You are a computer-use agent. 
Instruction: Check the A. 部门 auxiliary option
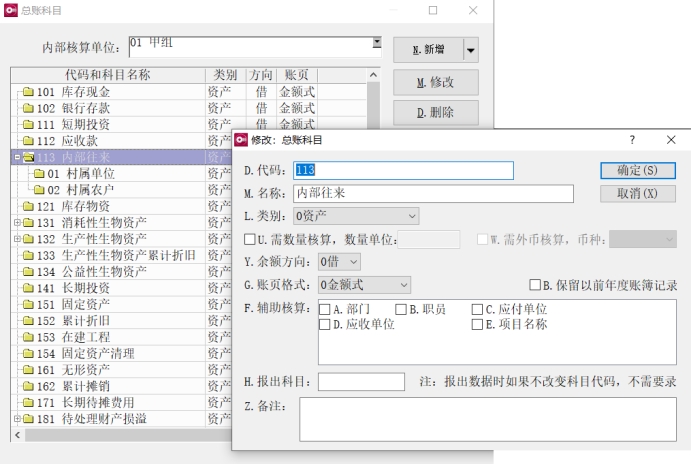pyautogui.click(x=325, y=310)
